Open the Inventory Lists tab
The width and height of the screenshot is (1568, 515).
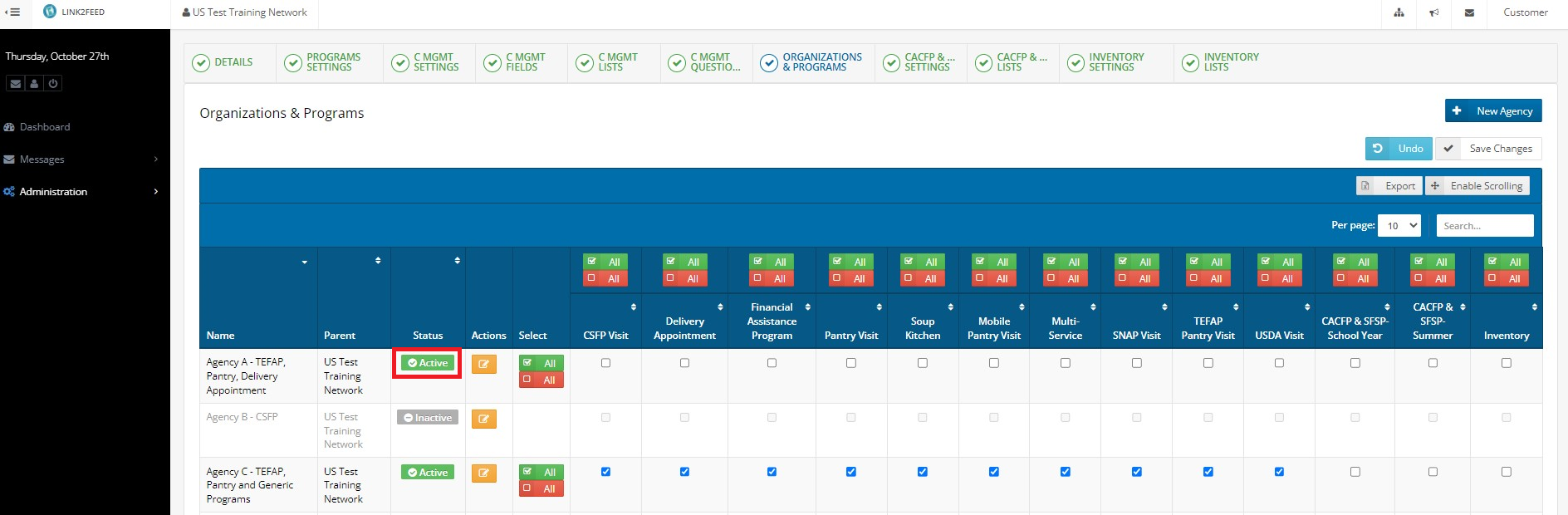(1229, 62)
